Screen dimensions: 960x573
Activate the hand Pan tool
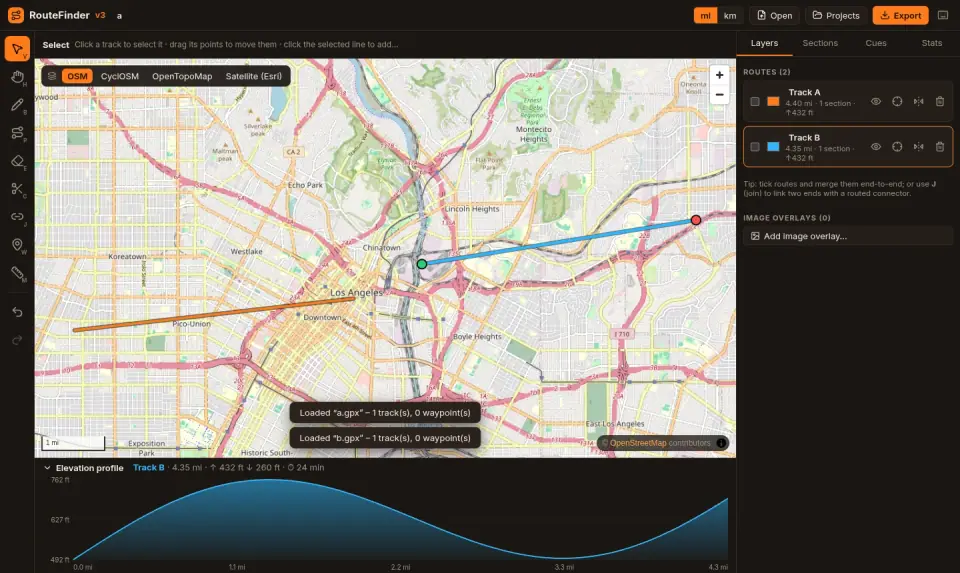(17, 77)
